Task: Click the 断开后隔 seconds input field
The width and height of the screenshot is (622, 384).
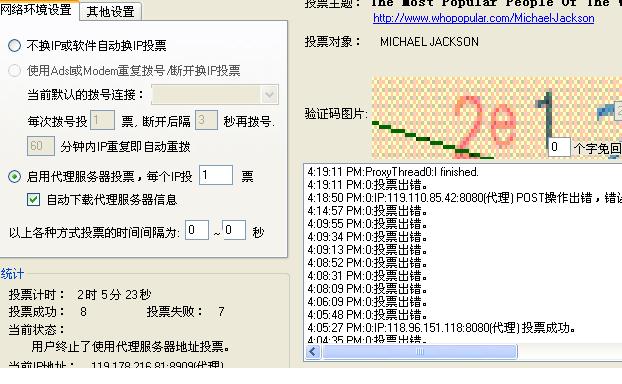Action: coord(206,120)
